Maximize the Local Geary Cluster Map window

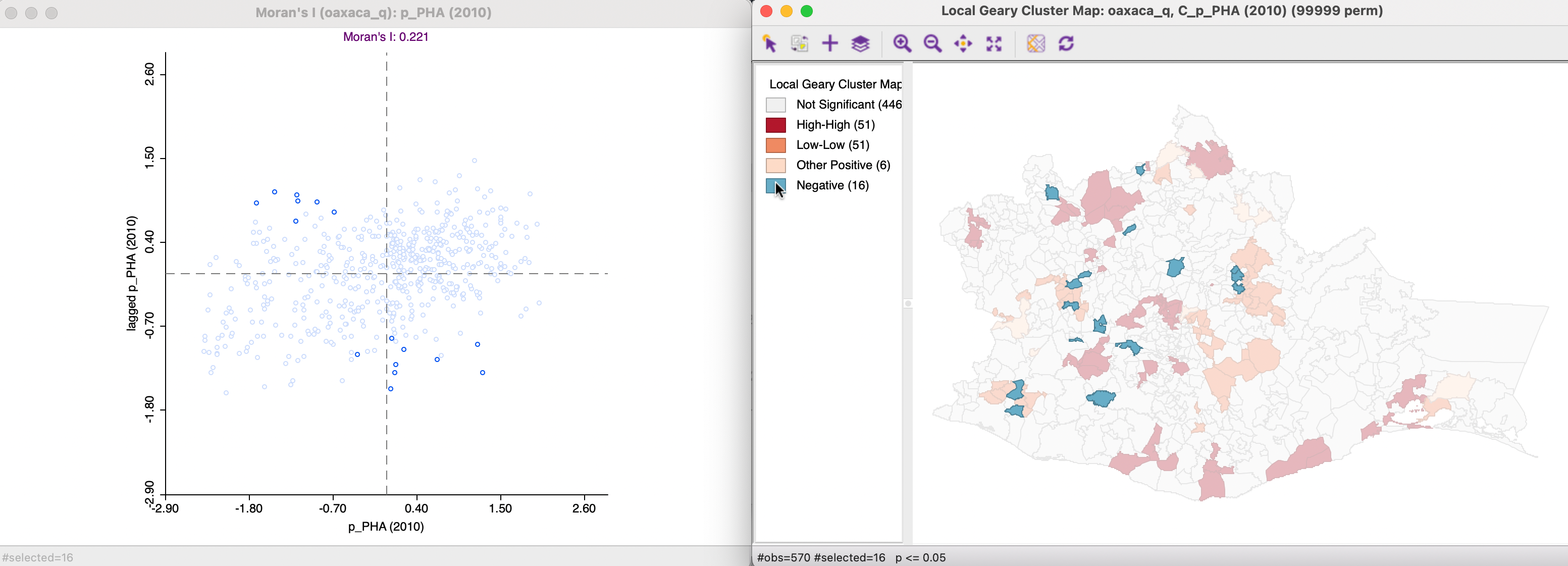click(807, 11)
